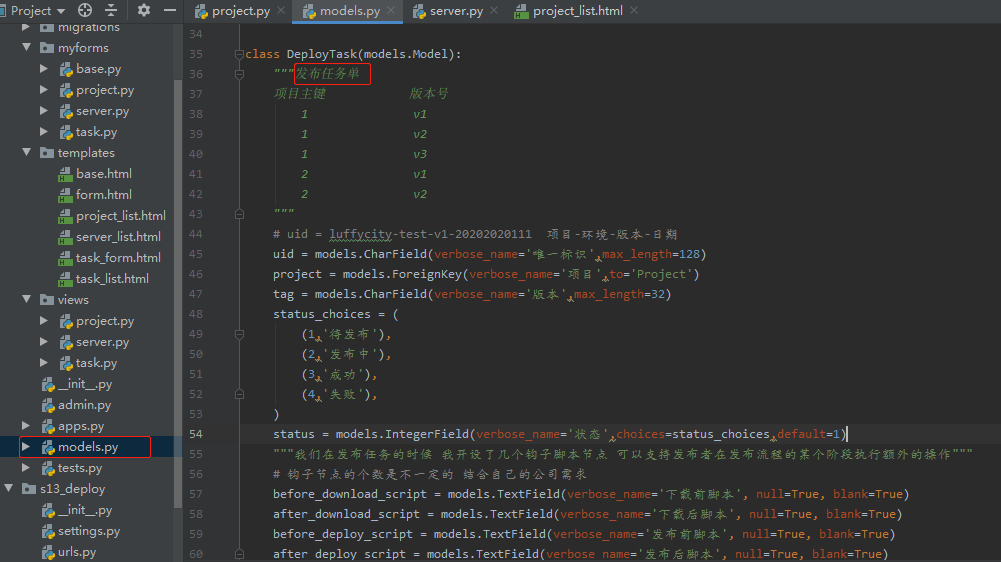Click the HTML icon on project_list.html tab

(522, 11)
